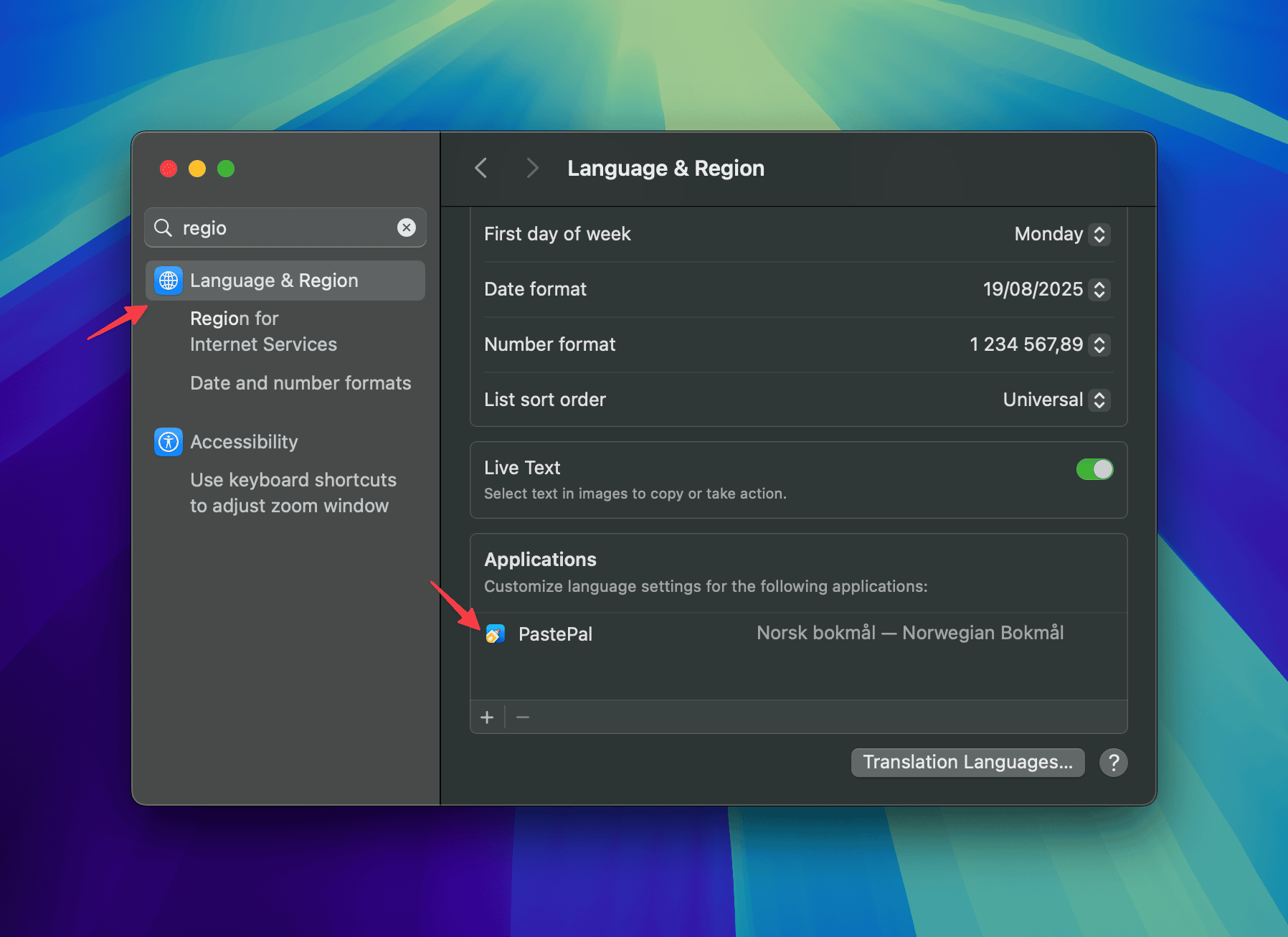Minimize window with the yellow button
1288x937 pixels.
tap(197, 169)
